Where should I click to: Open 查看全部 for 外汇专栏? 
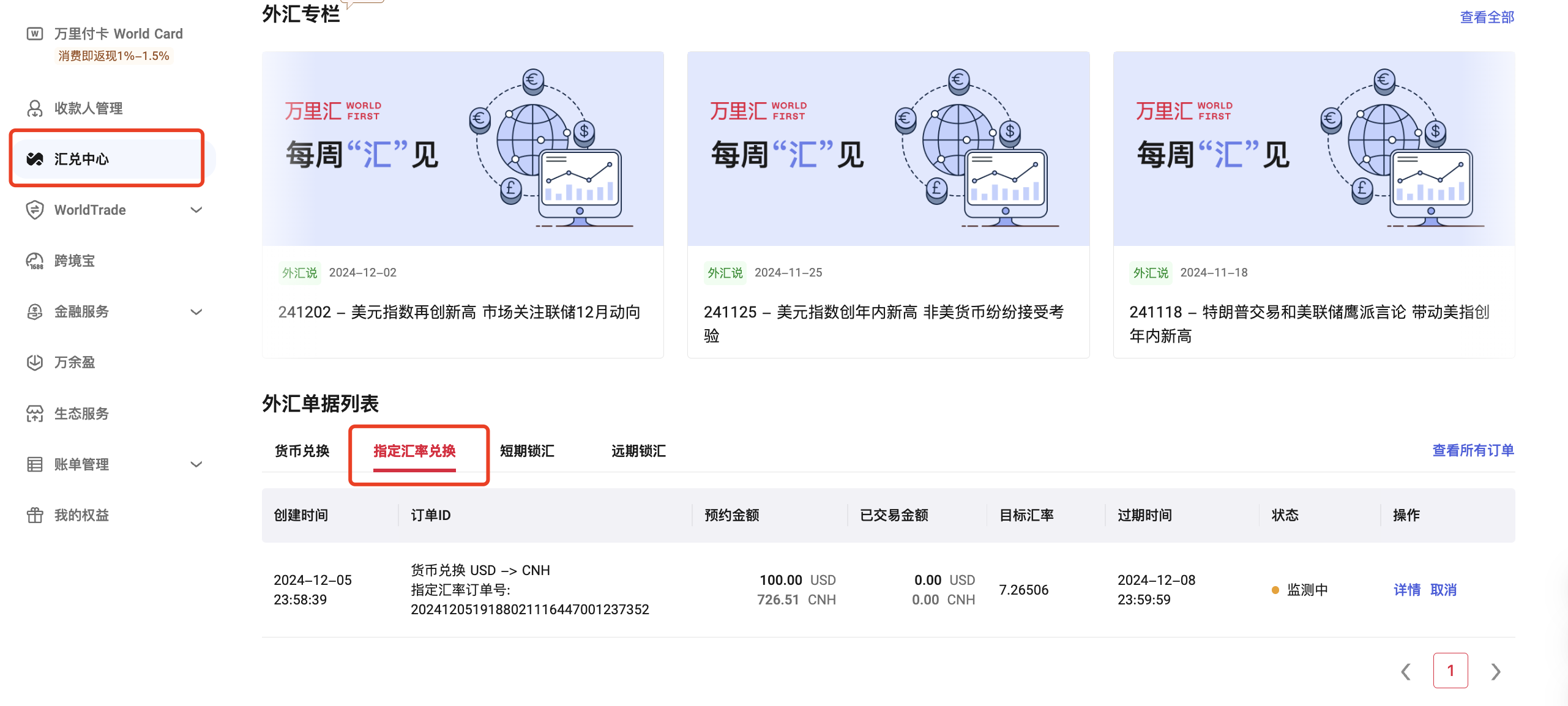tap(1487, 17)
